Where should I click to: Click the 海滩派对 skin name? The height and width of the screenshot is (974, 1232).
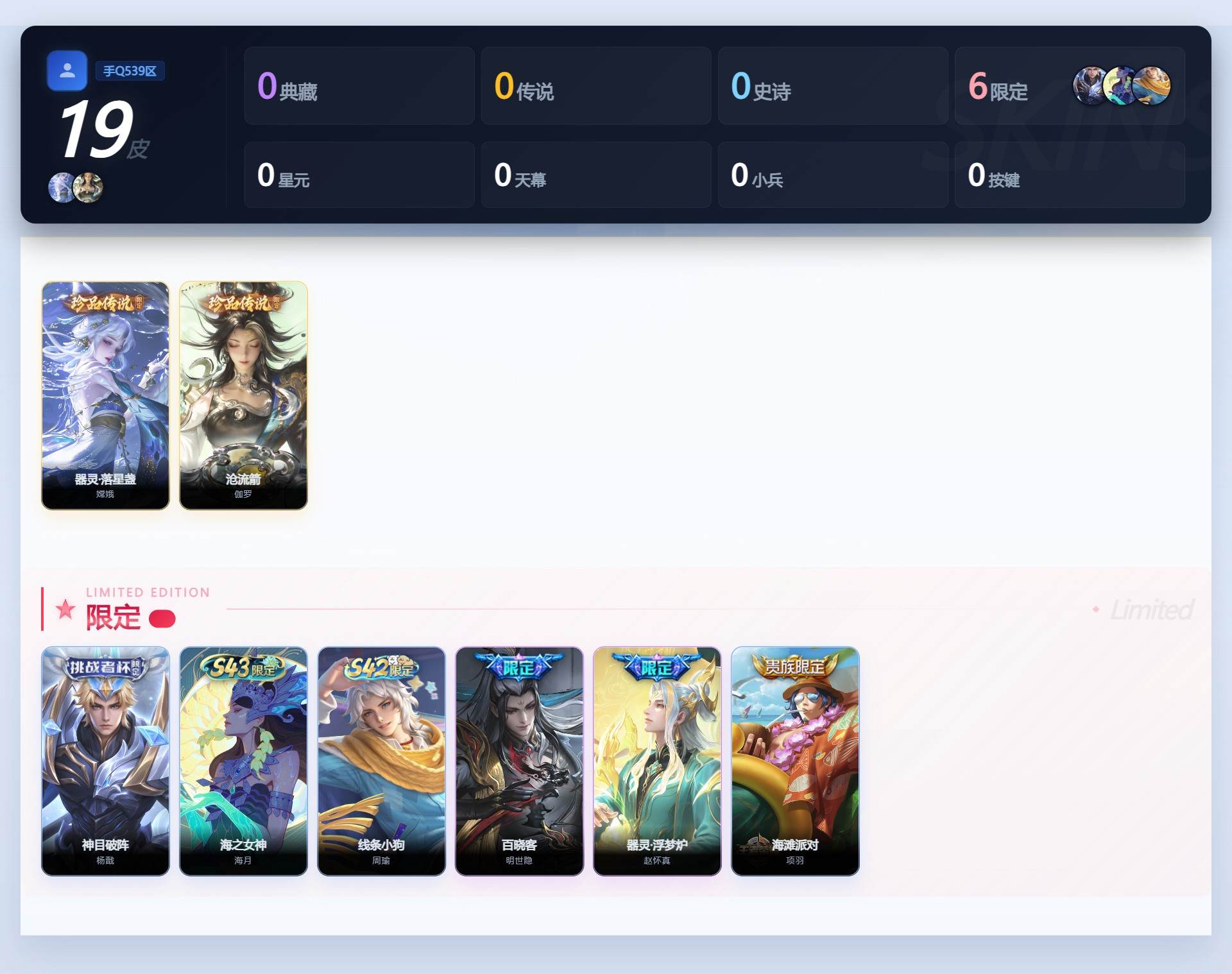pos(795,844)
